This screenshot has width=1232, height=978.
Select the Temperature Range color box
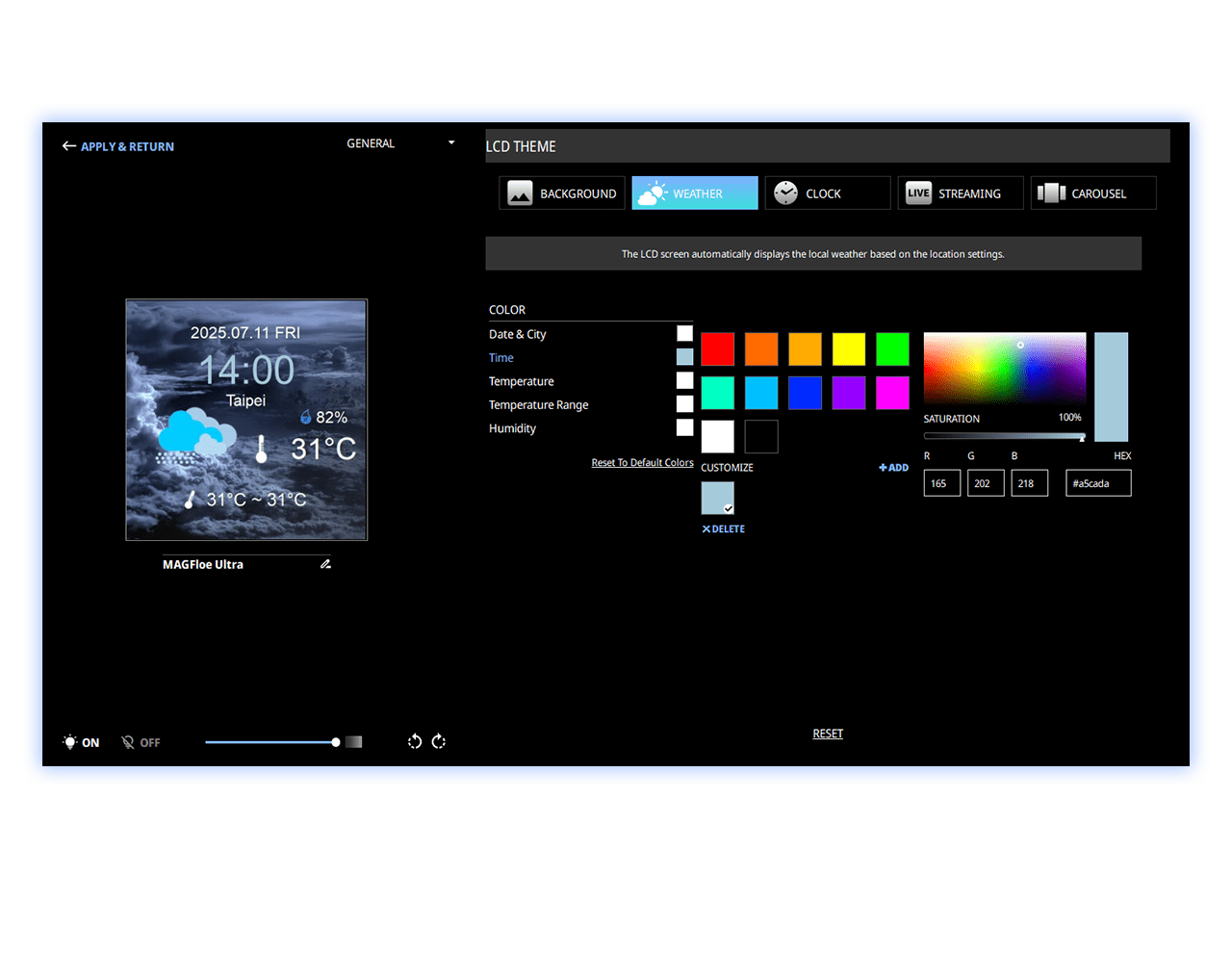pos(684,404)
